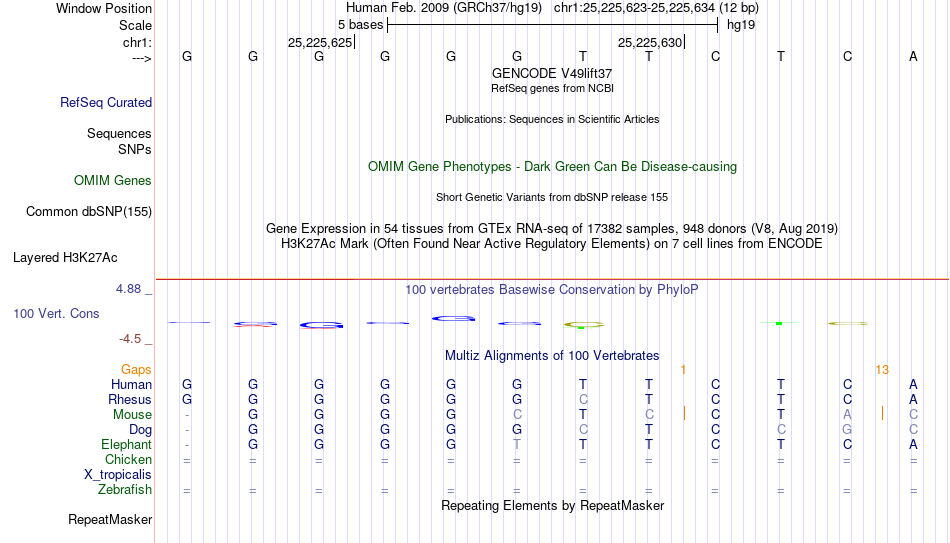Image resolution: width=950 pixels, height=543 pixels.
Task: Select the Rhesus species label
Action: point(130,399)
